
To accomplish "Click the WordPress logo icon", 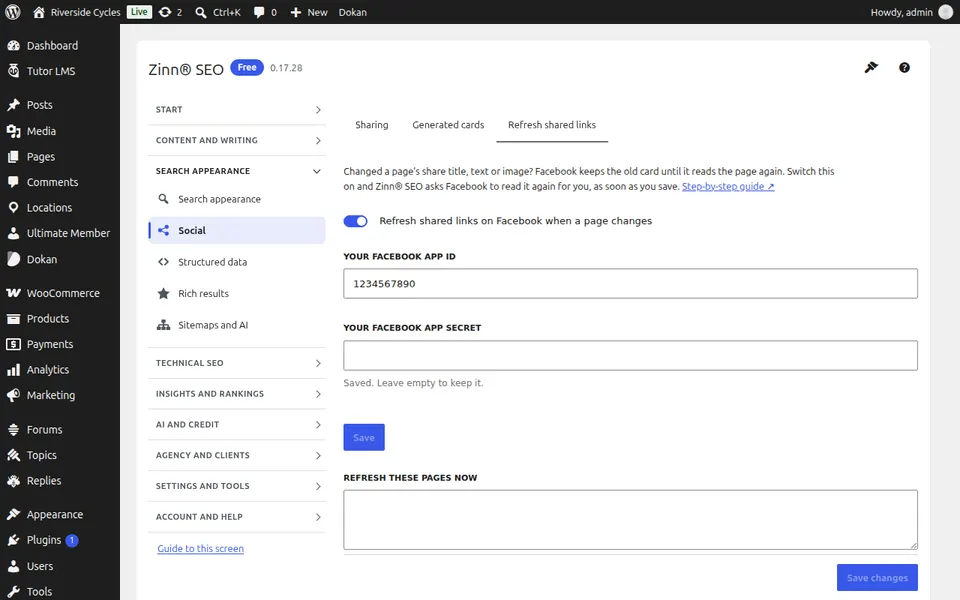I will [12, 12].
